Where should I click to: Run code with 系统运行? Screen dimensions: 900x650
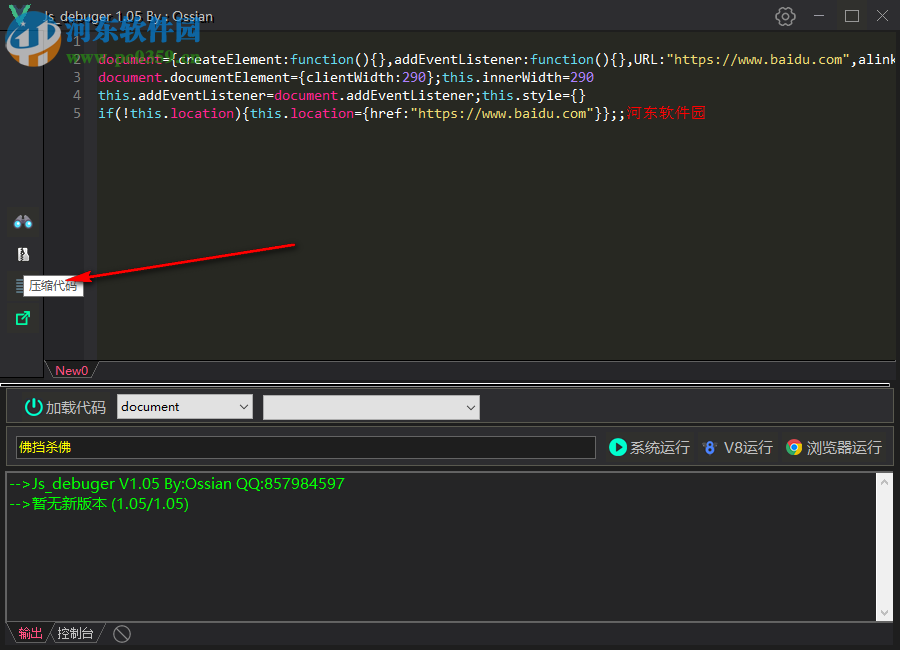pyautogui.click(x=657, y=447)
